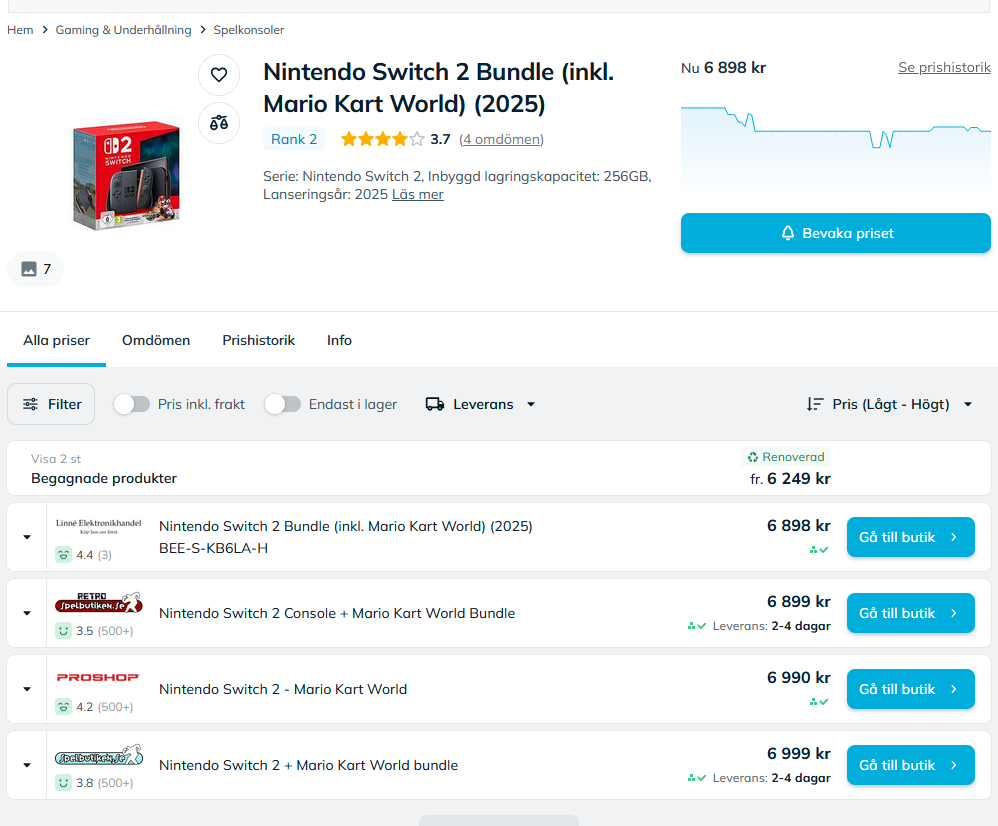The width and height of the screenshot is (998, 826).
Task: Open the 4 omdömen link
Action: [502, 139]
